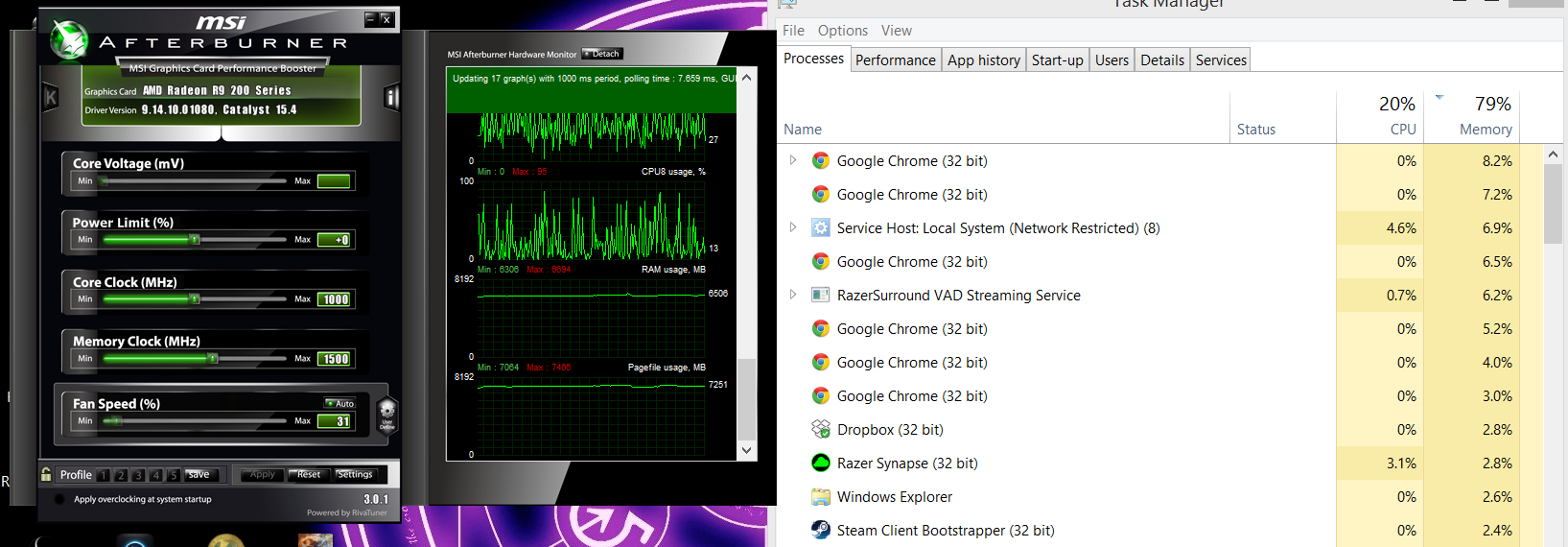
Task: Click the Memory Clock slider handle
Action: coord(213,359)
